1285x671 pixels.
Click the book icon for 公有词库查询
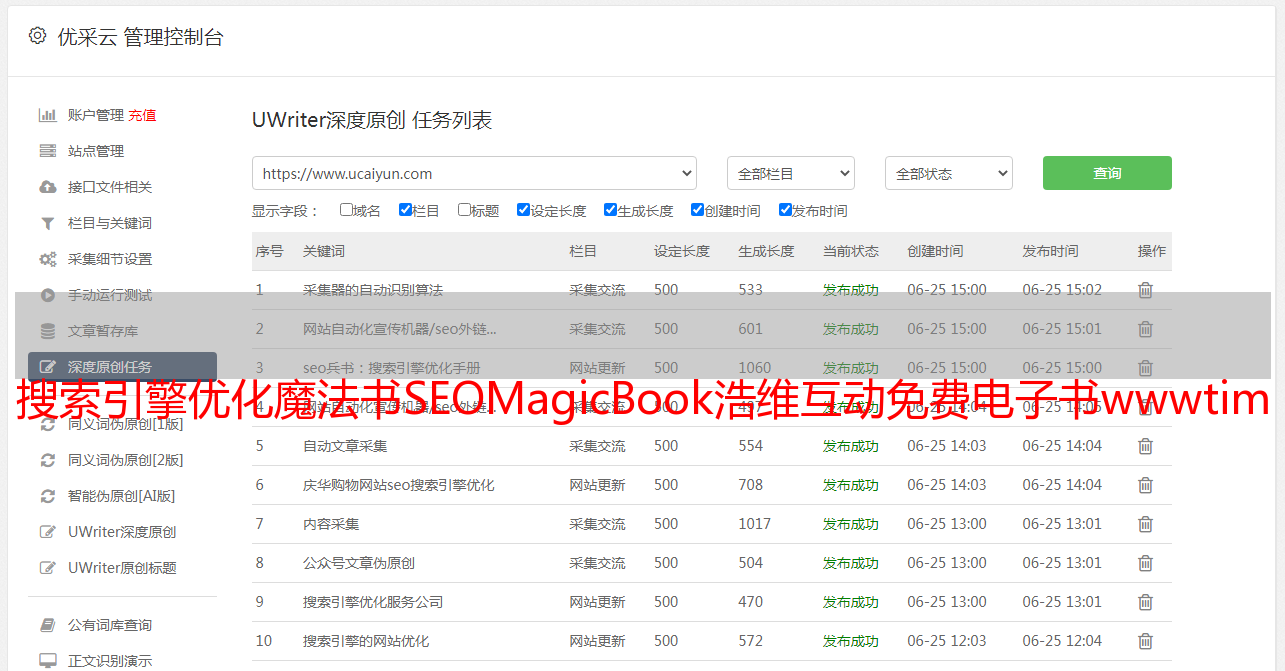pyautogui.click(x=47, y=625)
